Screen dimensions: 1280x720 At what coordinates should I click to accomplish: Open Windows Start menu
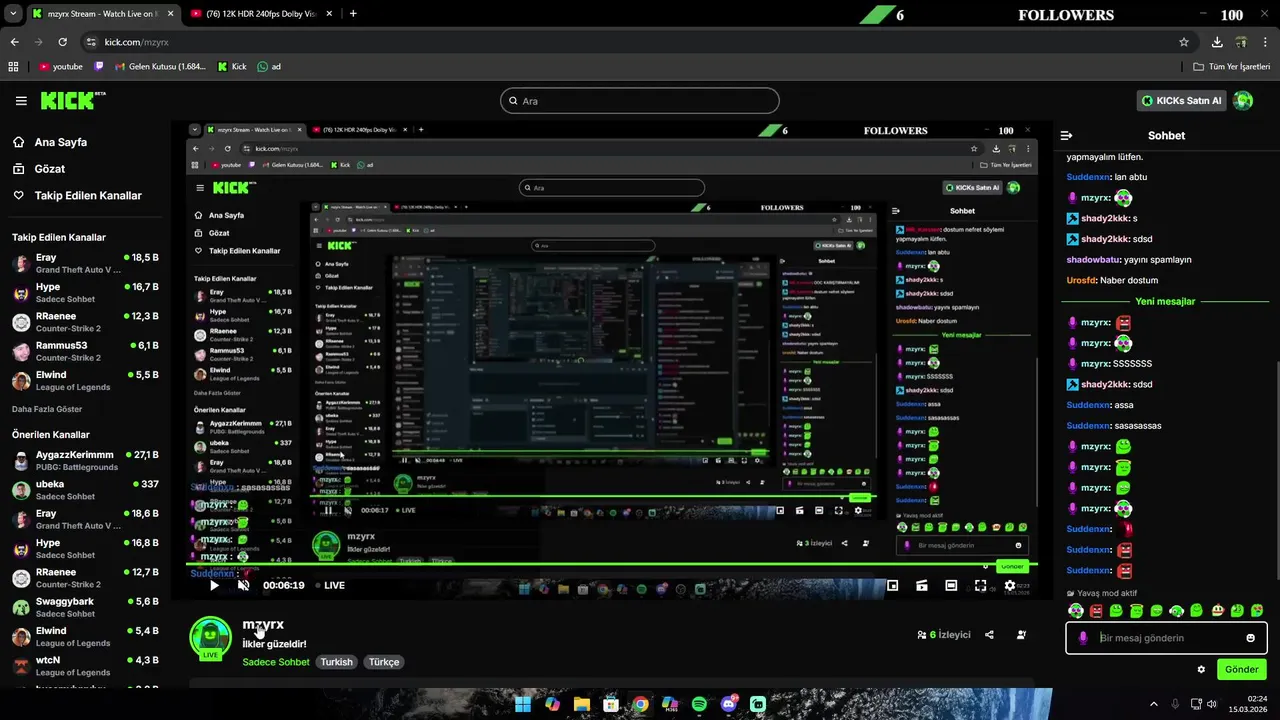pos(523,704)
